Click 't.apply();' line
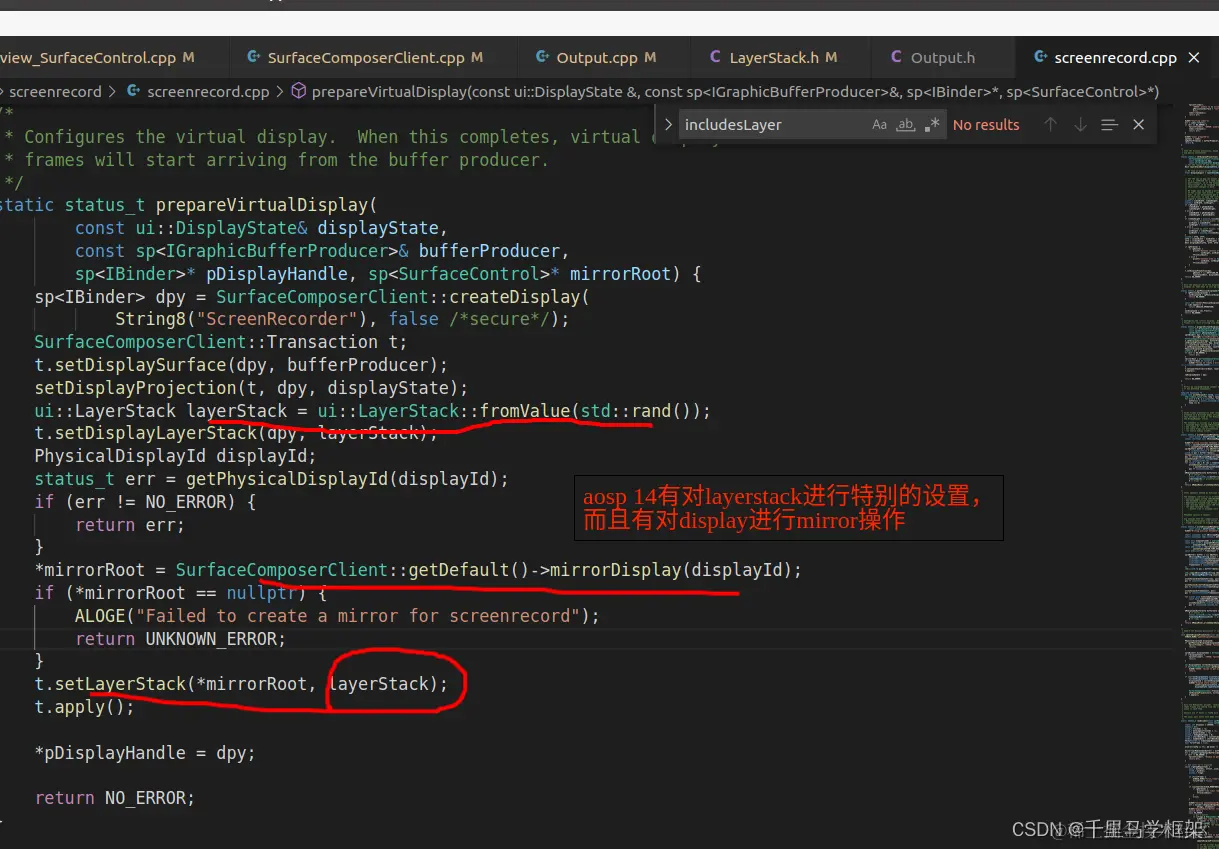1219x849 pixels. tap(84, 707)
